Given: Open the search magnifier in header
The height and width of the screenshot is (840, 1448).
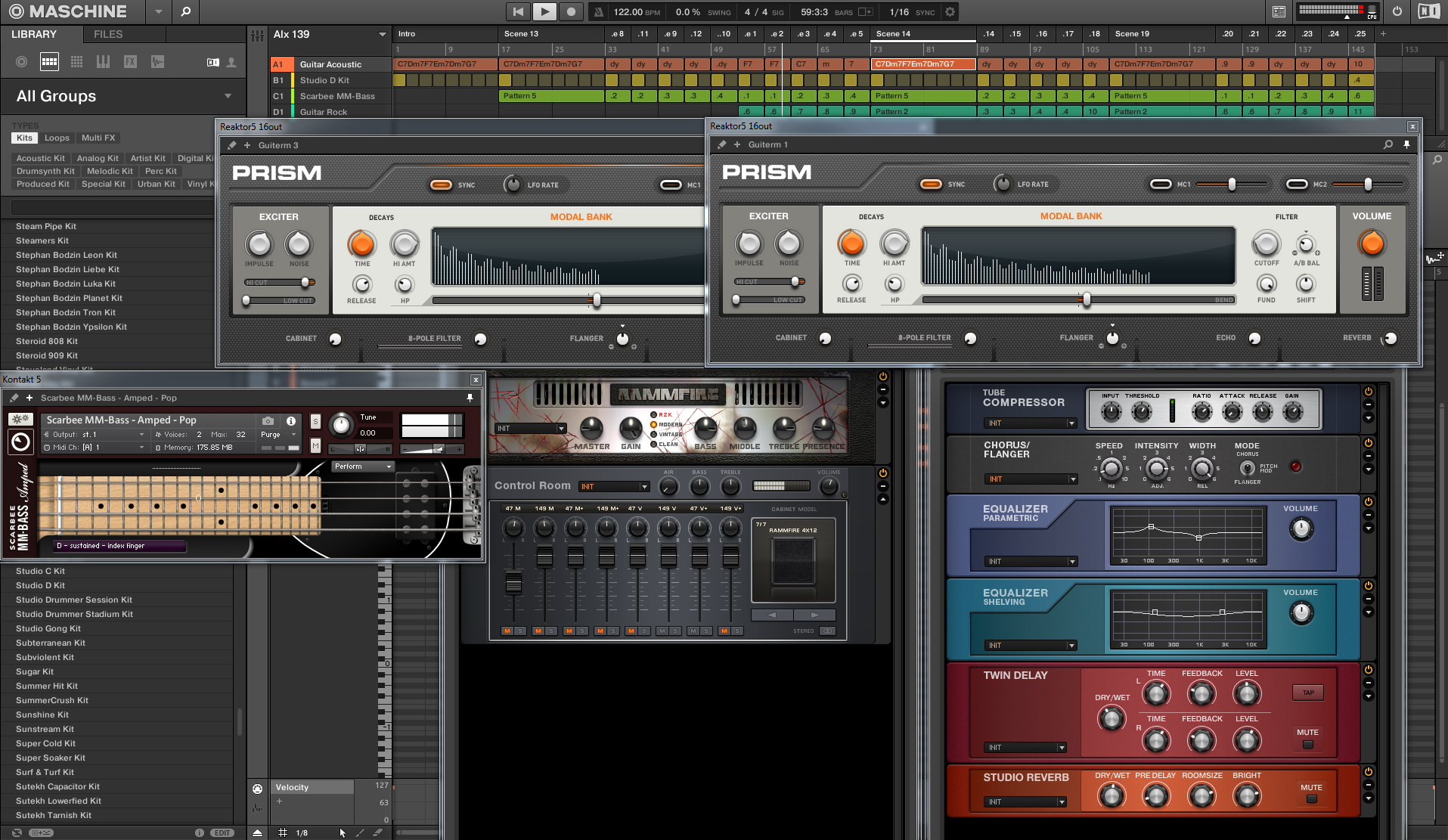Looking at the screenshot, I should (x=185, y=11).
